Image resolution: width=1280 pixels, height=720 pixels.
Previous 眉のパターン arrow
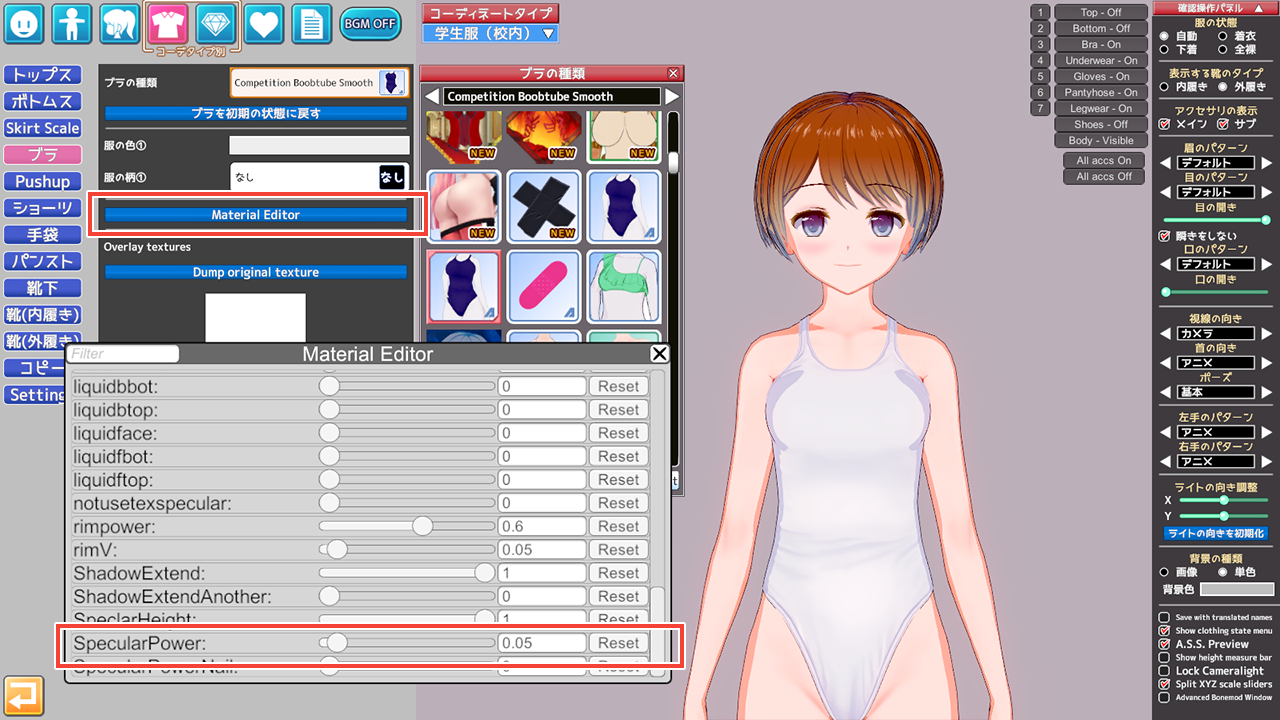1165,163
